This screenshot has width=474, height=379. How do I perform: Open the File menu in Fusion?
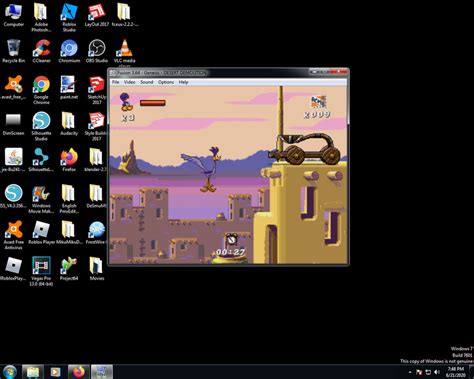115,82
